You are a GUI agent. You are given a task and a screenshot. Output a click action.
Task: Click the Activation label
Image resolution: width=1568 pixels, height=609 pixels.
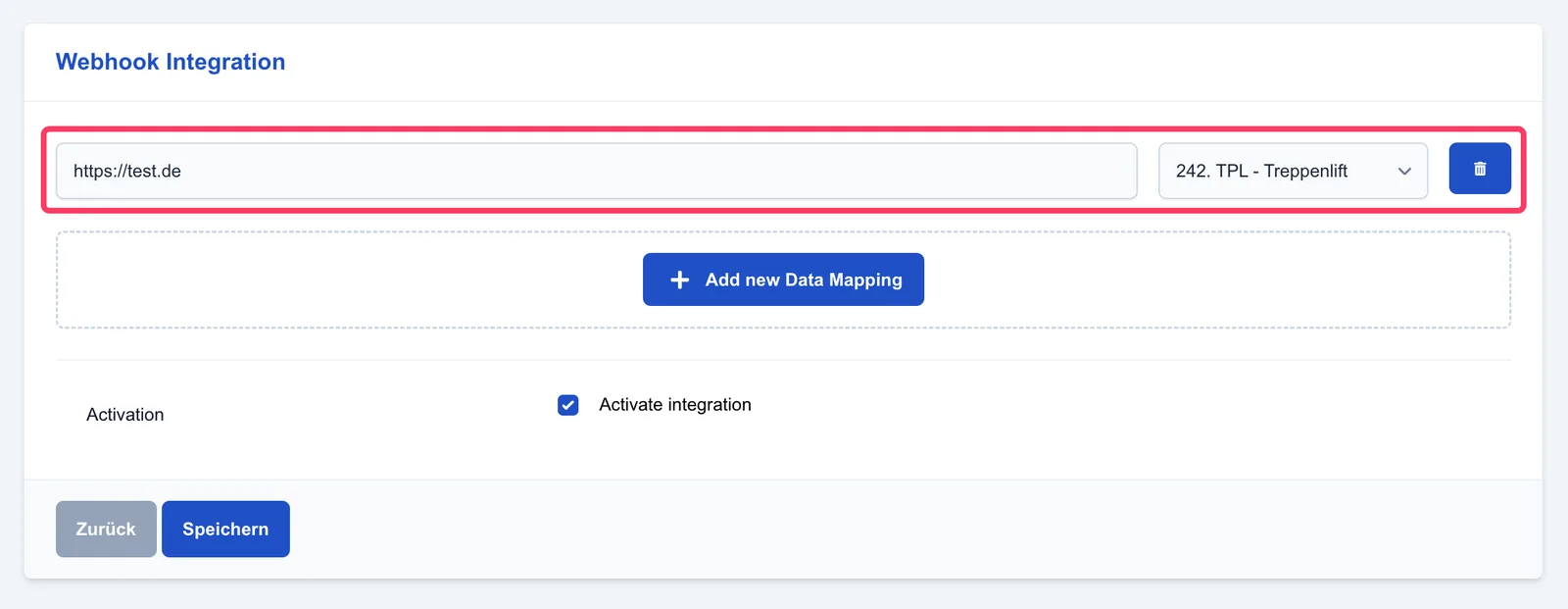pos(125,415)
